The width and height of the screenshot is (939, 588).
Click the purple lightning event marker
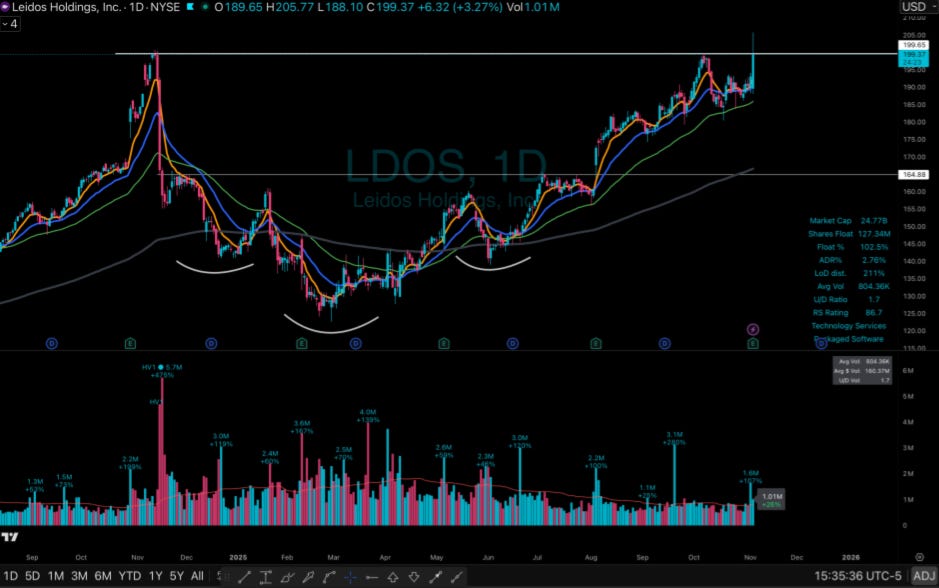[753, 329]
